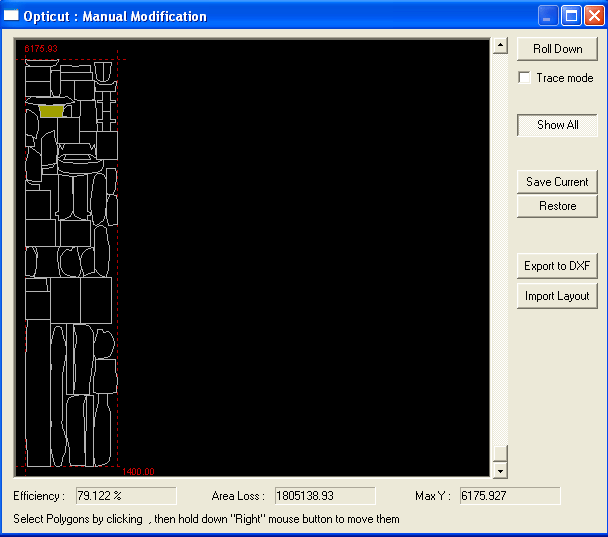Image resolution: width=608 pixels, height=537 pixels.
Task: Maximize the Opticut window
Action: click(571, 16)
